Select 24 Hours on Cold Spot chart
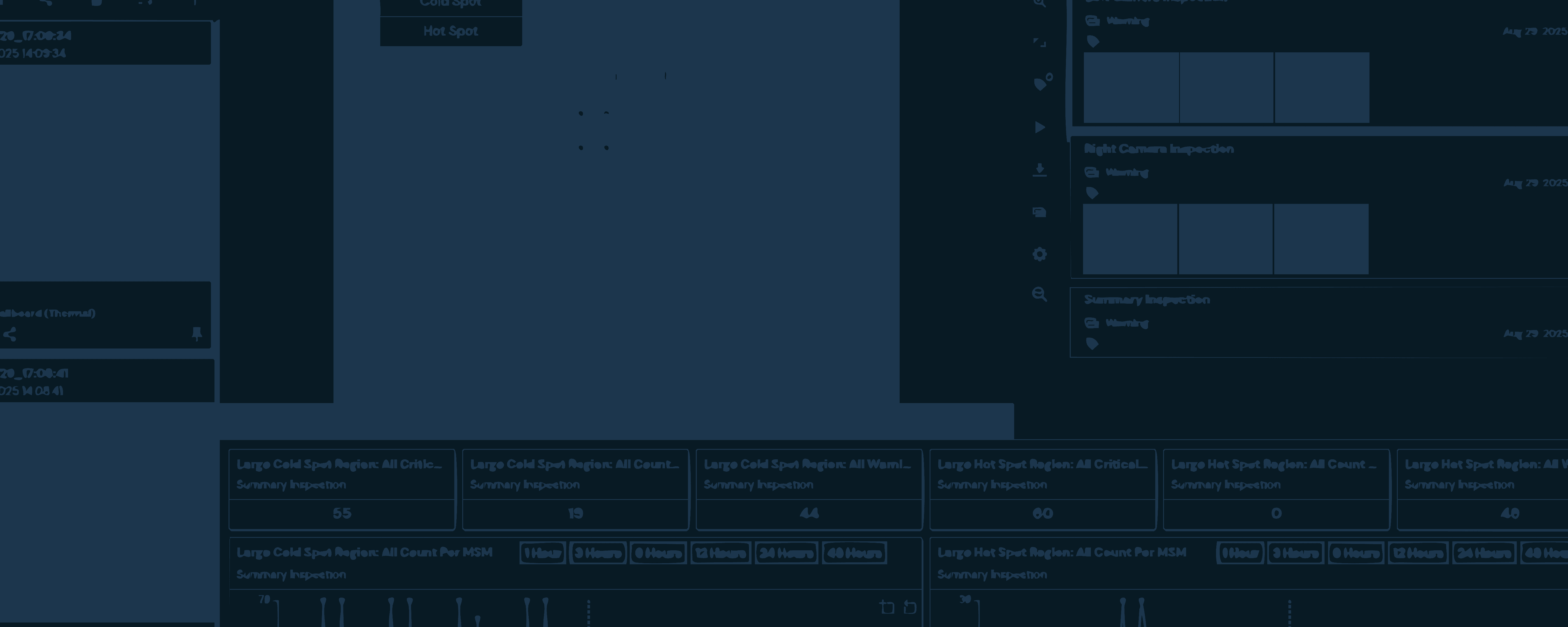1568x627 pixels. point(786,553)
